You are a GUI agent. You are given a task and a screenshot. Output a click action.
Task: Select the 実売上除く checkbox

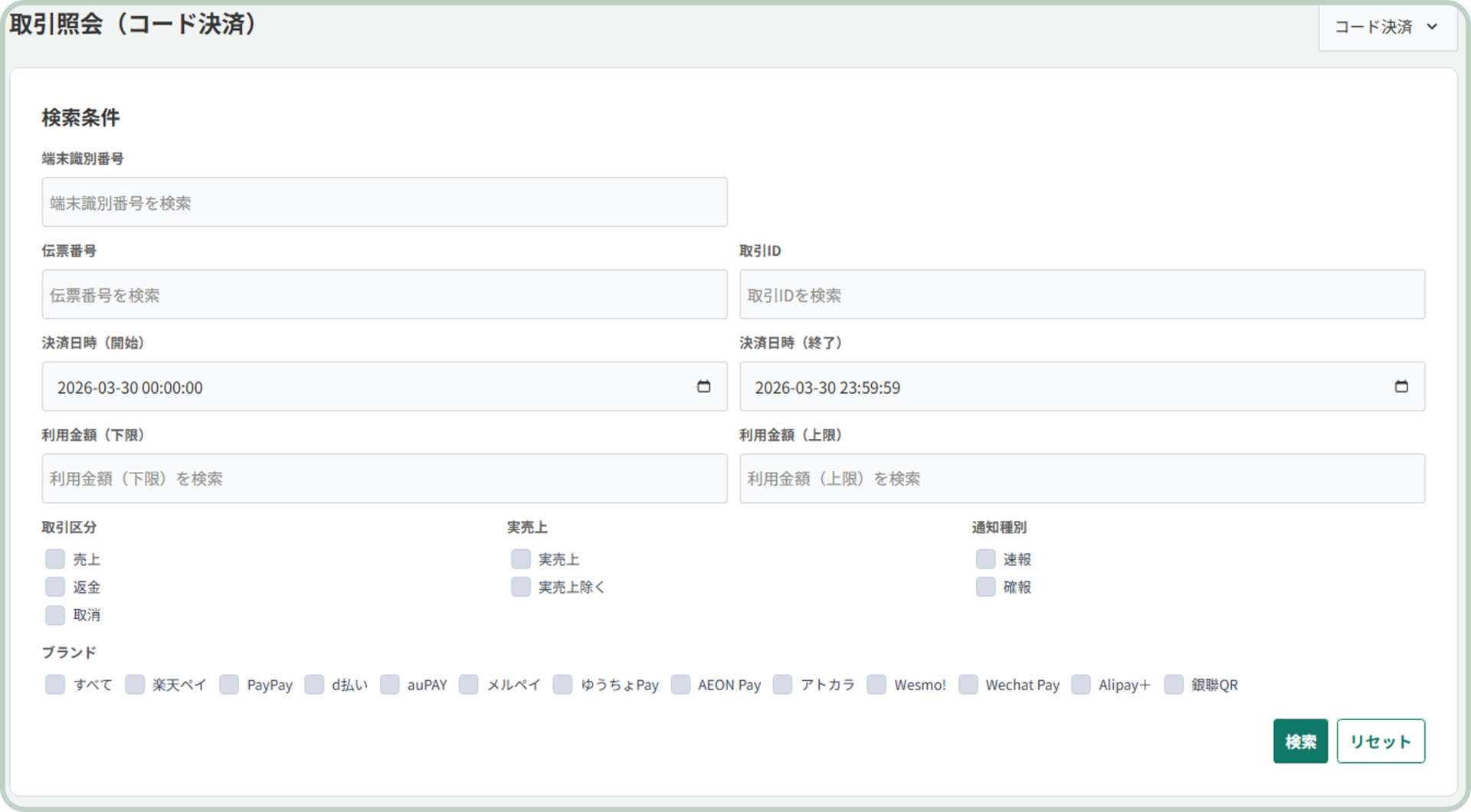(x=521, y=587)
